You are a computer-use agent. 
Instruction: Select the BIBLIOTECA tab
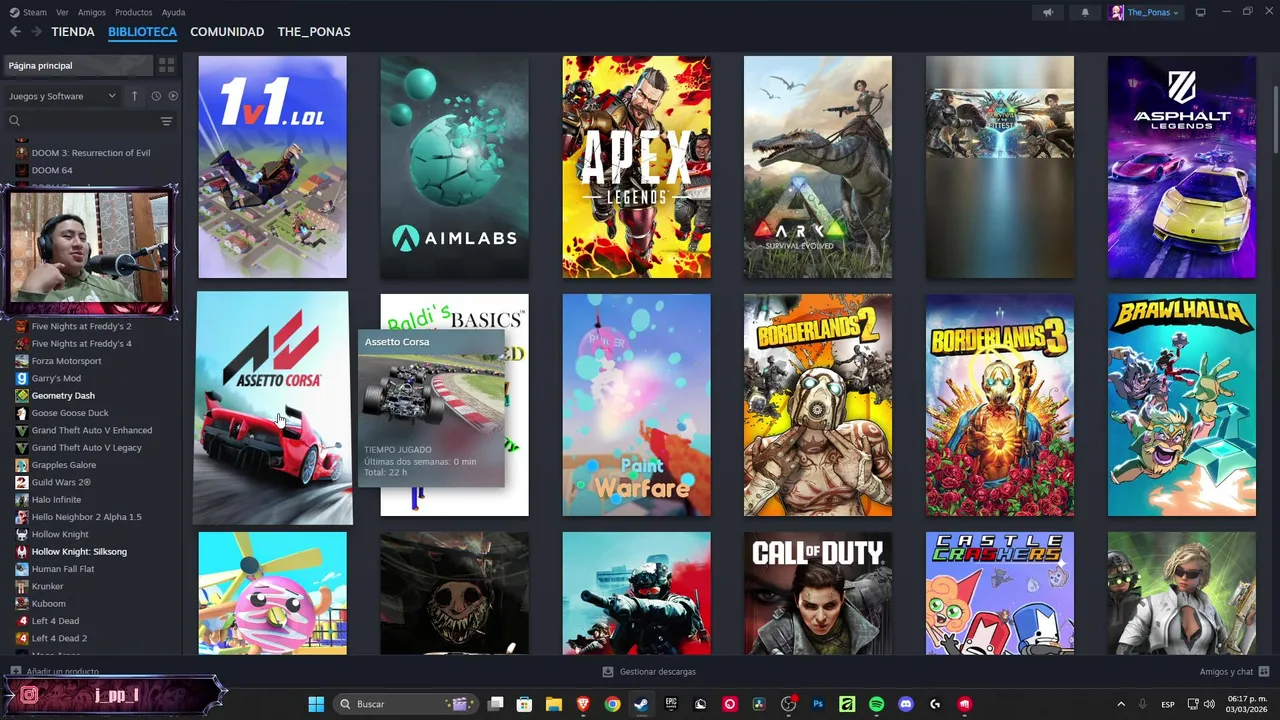tap(142, 32)
